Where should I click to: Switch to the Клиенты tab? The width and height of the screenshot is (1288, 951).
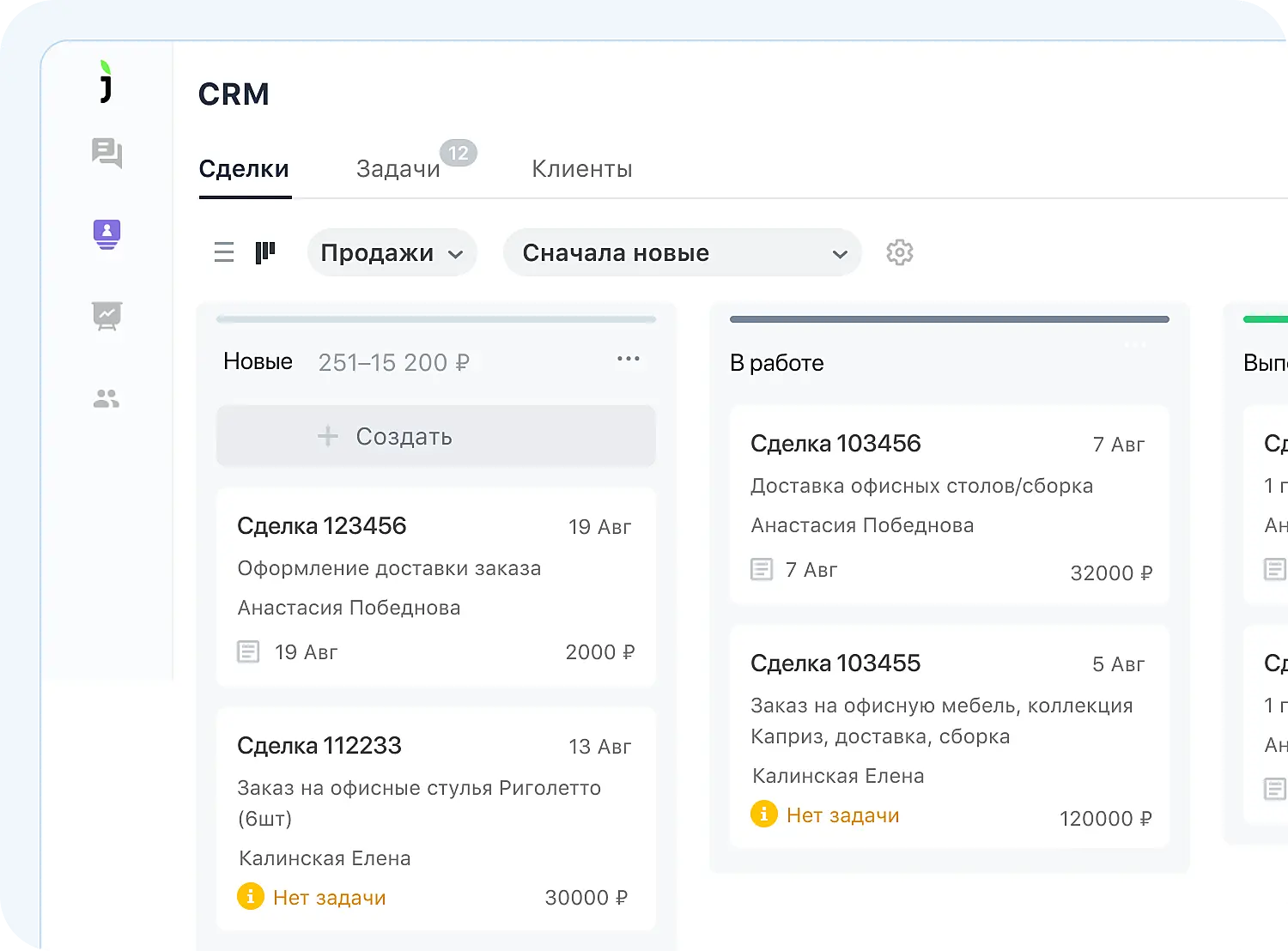(581, 168)
